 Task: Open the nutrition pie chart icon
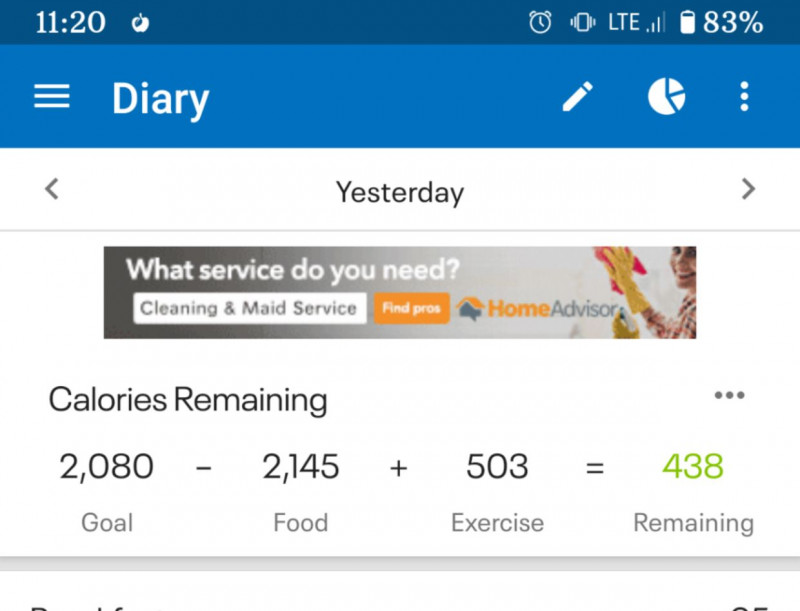pyautogui.click(x=666, y=97)
